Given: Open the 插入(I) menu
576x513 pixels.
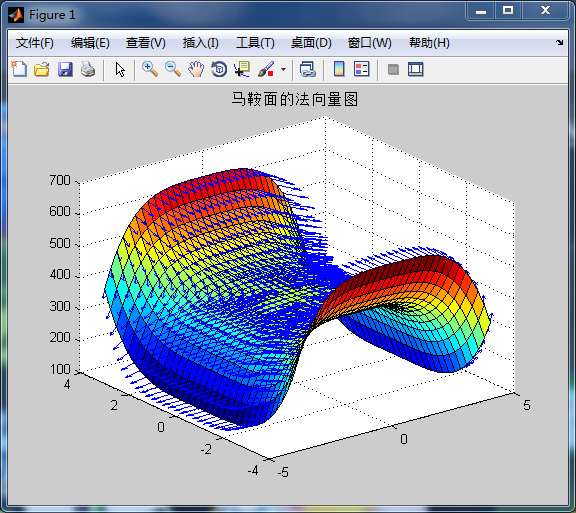Looking at the screenshot, I should (201, 43).
